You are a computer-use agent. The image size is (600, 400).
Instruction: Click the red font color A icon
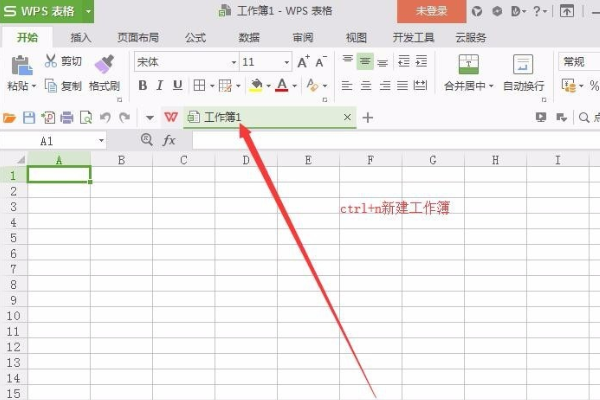coord(282,85)
